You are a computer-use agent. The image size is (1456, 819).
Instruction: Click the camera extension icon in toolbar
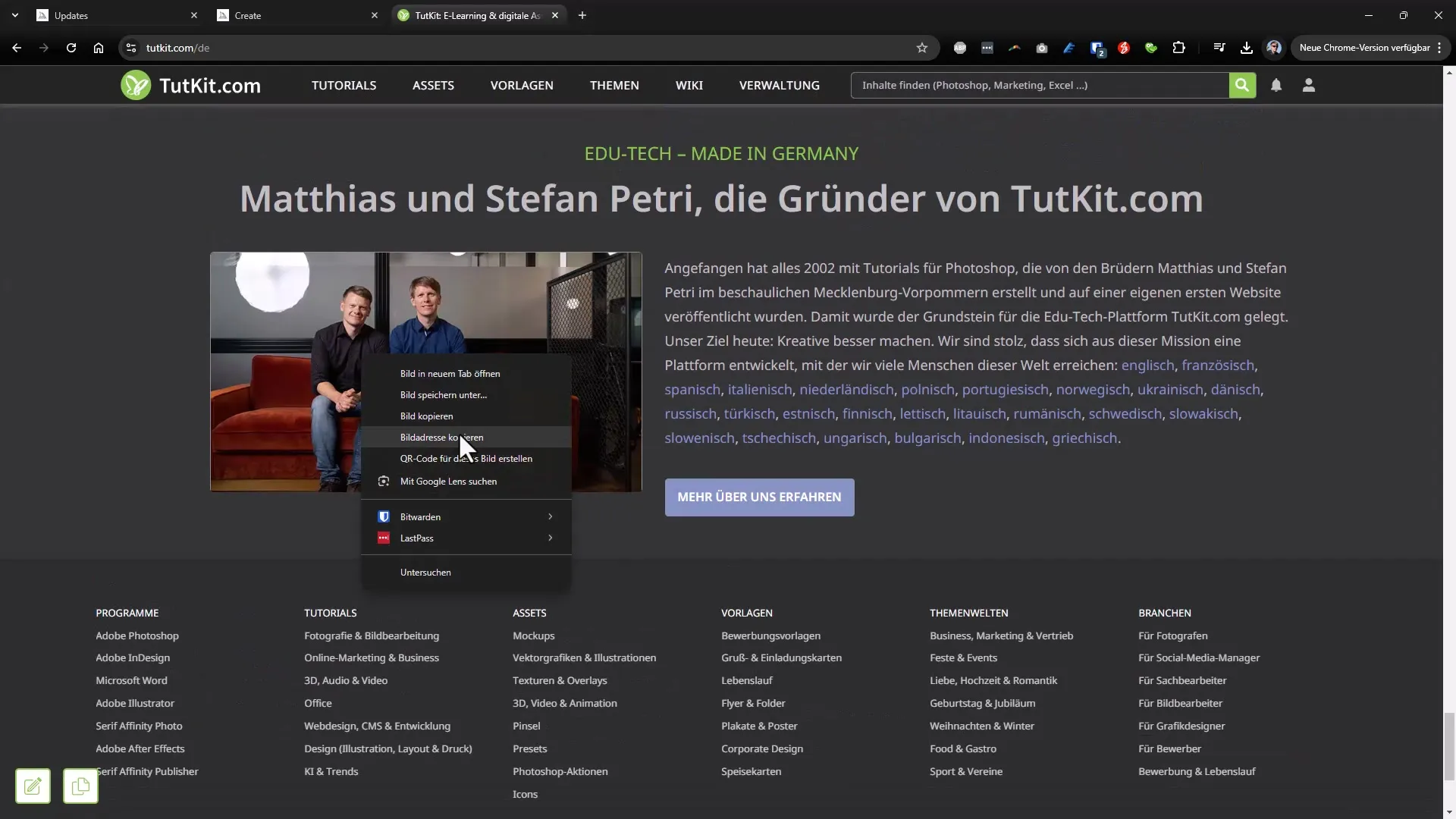[1042, 48]
